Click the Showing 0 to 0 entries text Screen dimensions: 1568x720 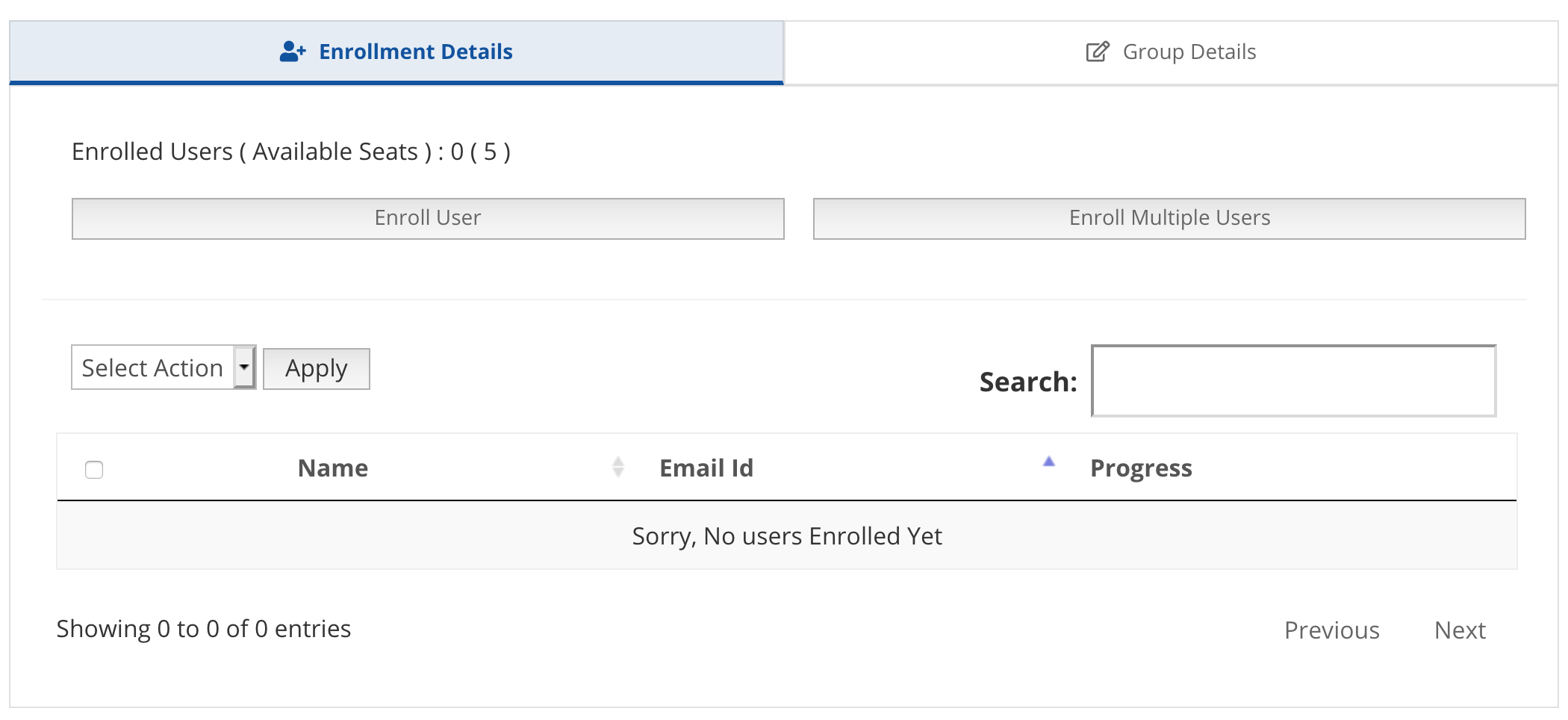click(x=204, y=629)
